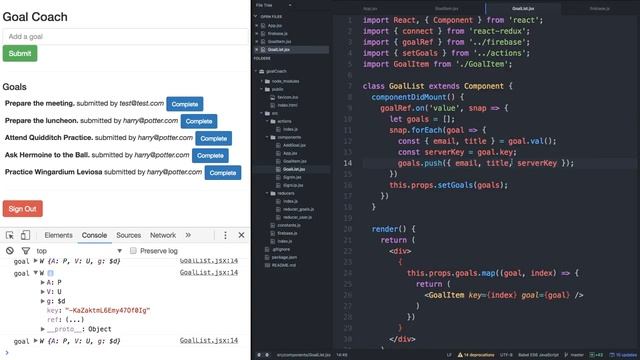Image resolution: width=640 pixels, height=360 pixels.
Task: Click the red Sign Out button
Action: click(22, 209)
